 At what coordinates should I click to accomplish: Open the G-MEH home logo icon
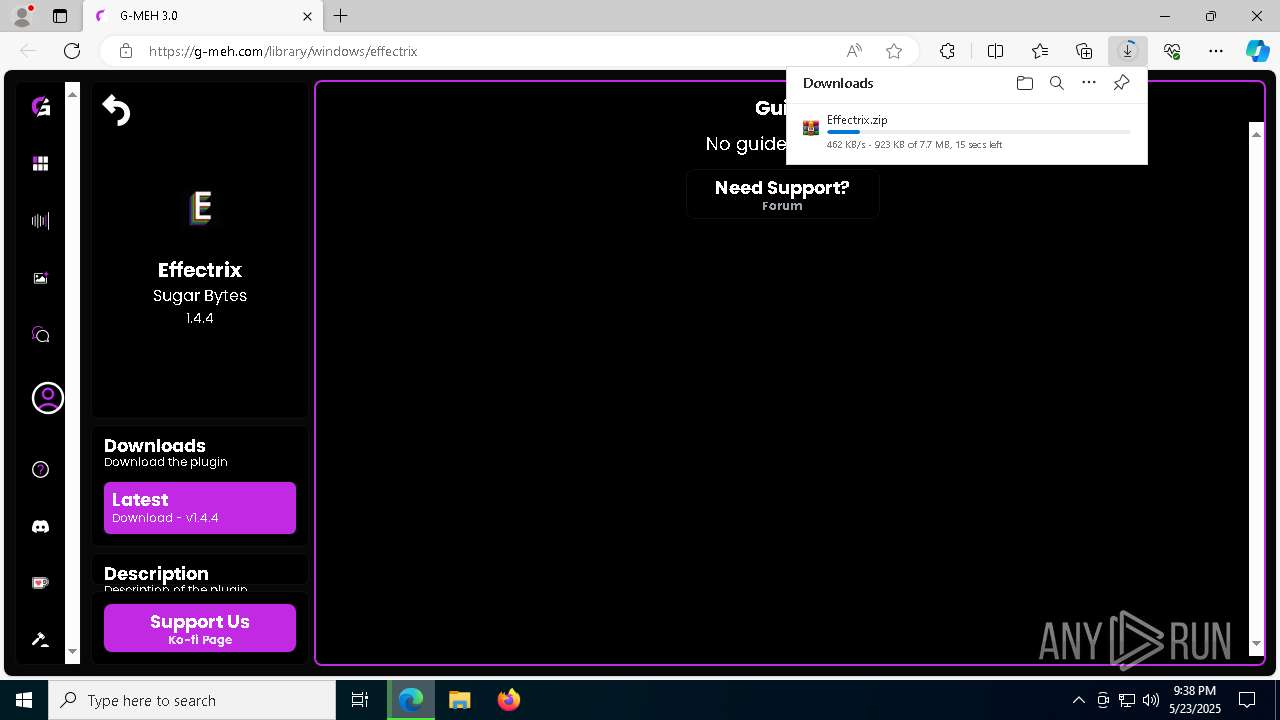(x=40, y=106)
